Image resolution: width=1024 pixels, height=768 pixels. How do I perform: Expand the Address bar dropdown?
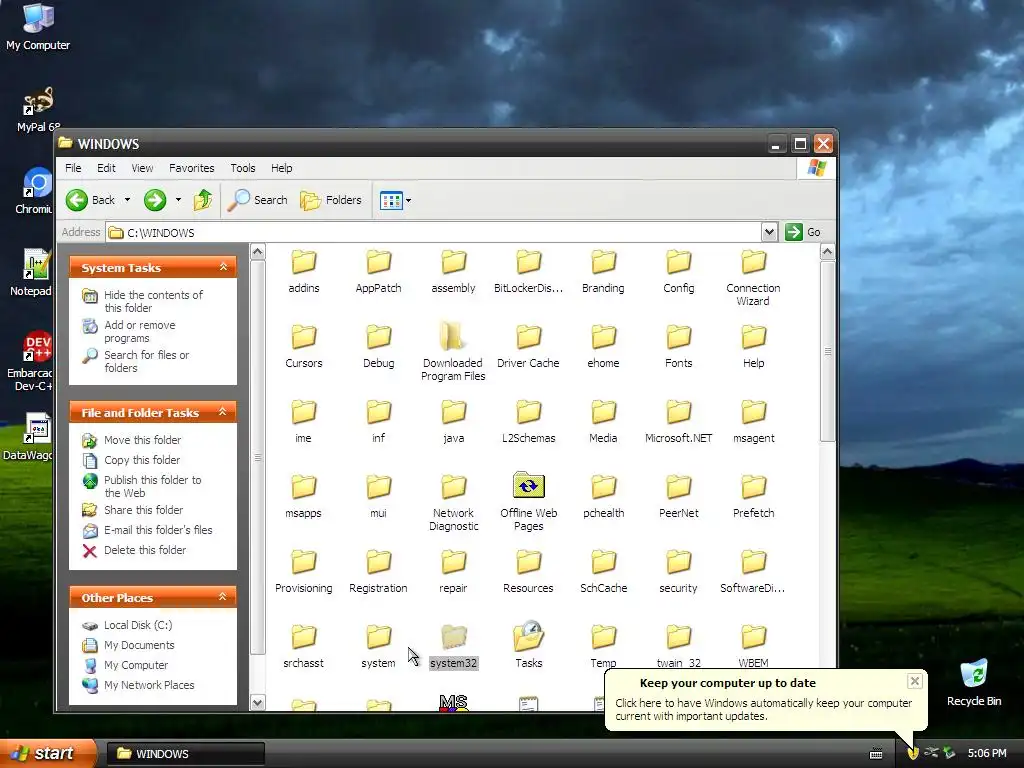point(769,232)
